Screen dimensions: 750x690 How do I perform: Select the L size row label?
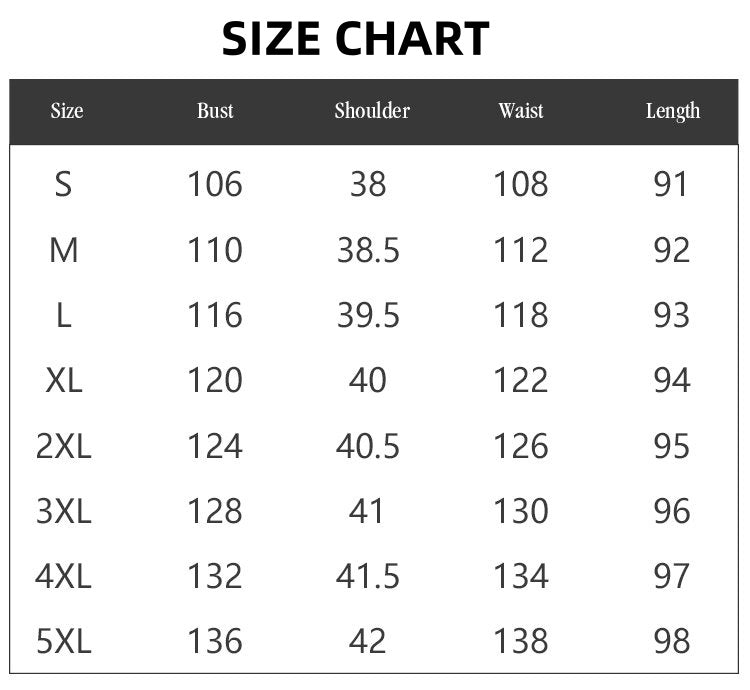pyautogui.click(x=64, y=315)
